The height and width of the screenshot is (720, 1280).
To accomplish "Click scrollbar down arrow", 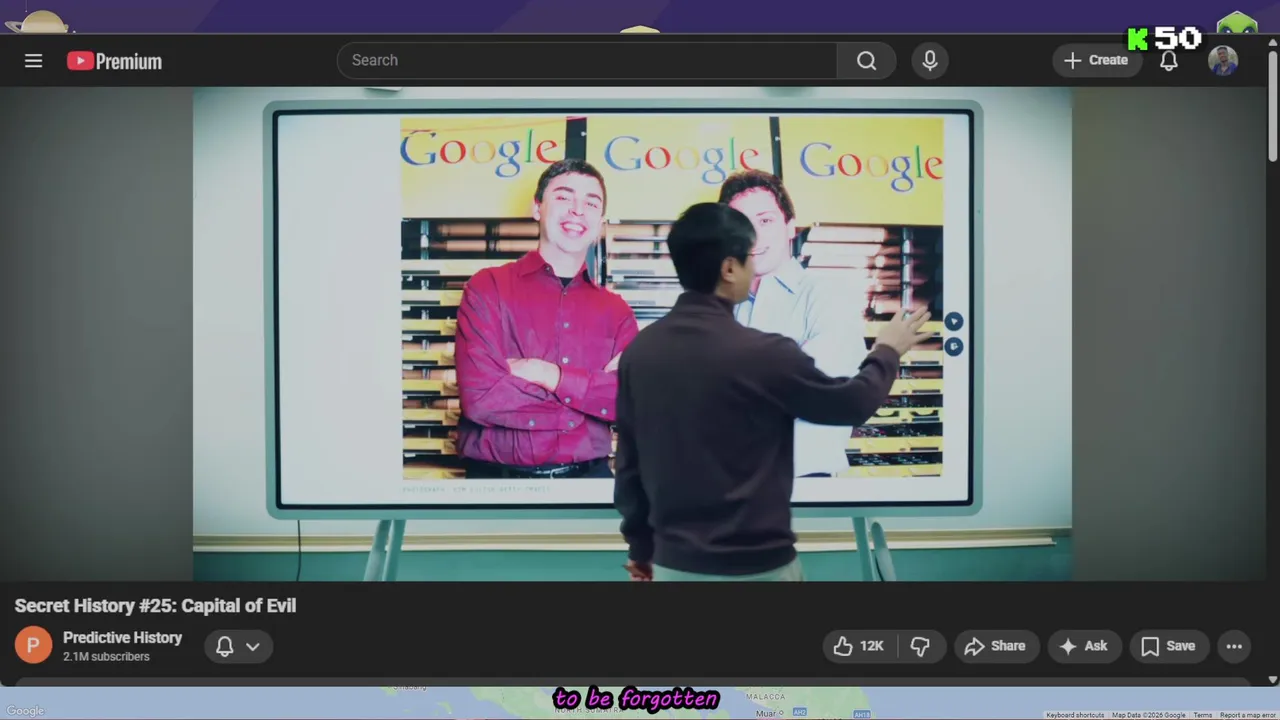I will 1272,679.
